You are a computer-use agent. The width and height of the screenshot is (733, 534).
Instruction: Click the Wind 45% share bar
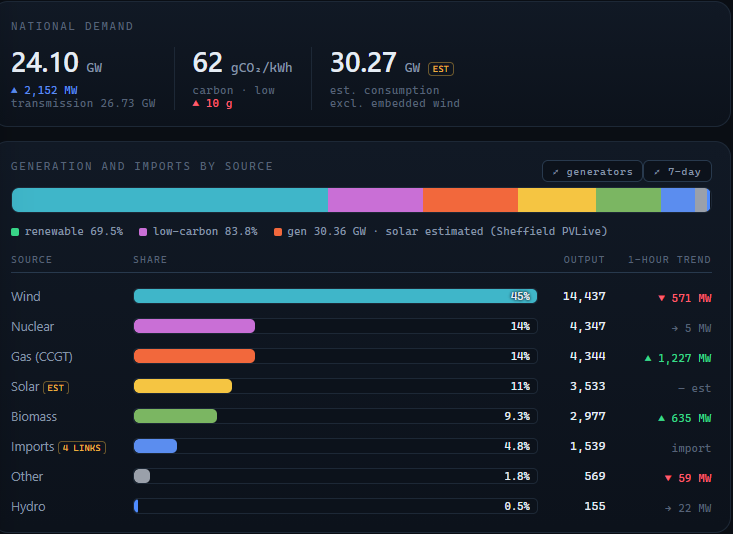point(335,296)
